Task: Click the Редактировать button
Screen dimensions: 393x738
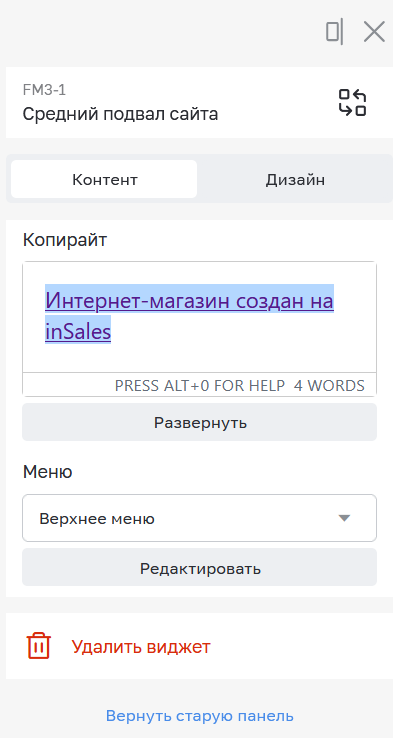Action: click(x=200, y=567)
